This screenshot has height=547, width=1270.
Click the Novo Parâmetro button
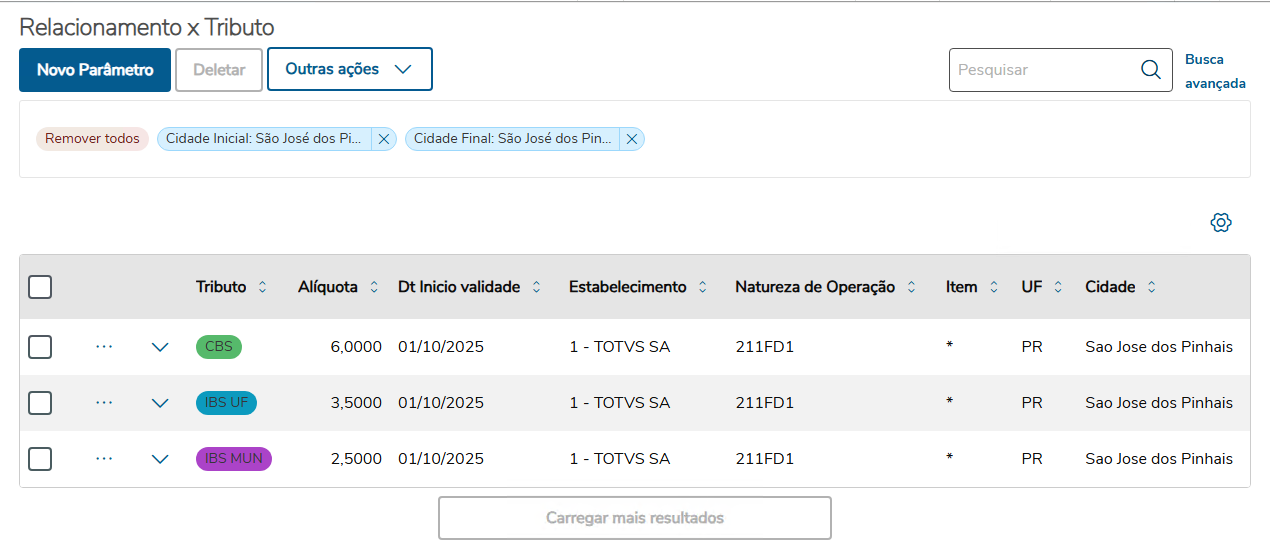95,70
